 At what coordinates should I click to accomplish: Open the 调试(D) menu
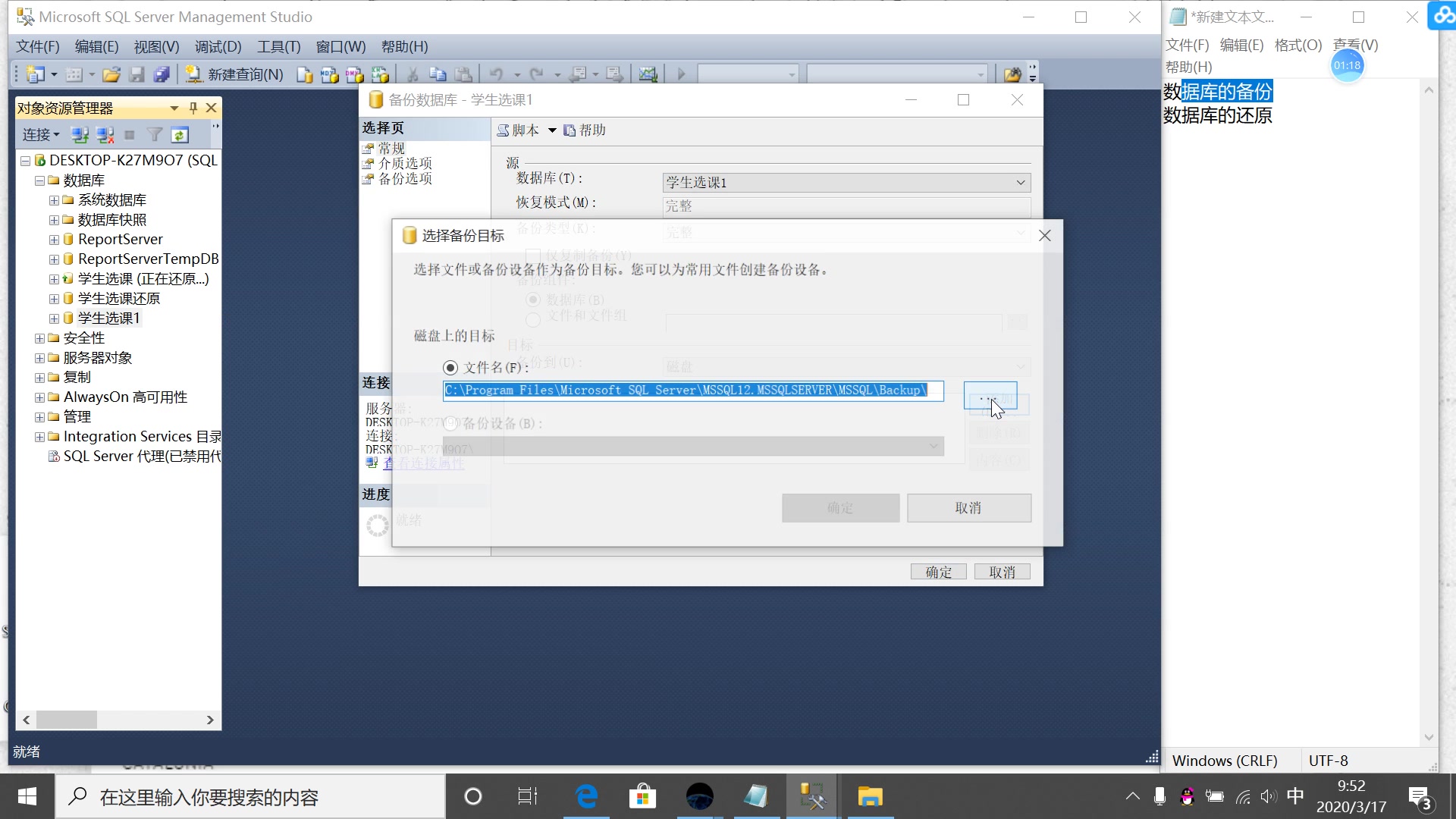pyautogui.click(x=218, y=46)
